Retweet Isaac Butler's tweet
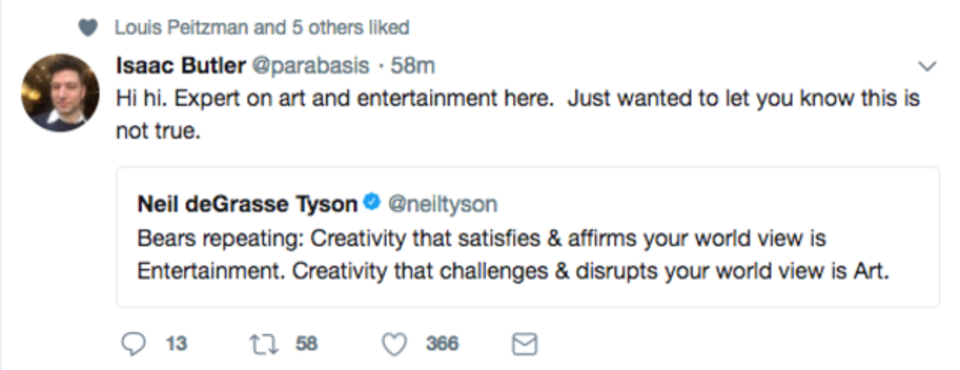 click(x=264, y=345)
